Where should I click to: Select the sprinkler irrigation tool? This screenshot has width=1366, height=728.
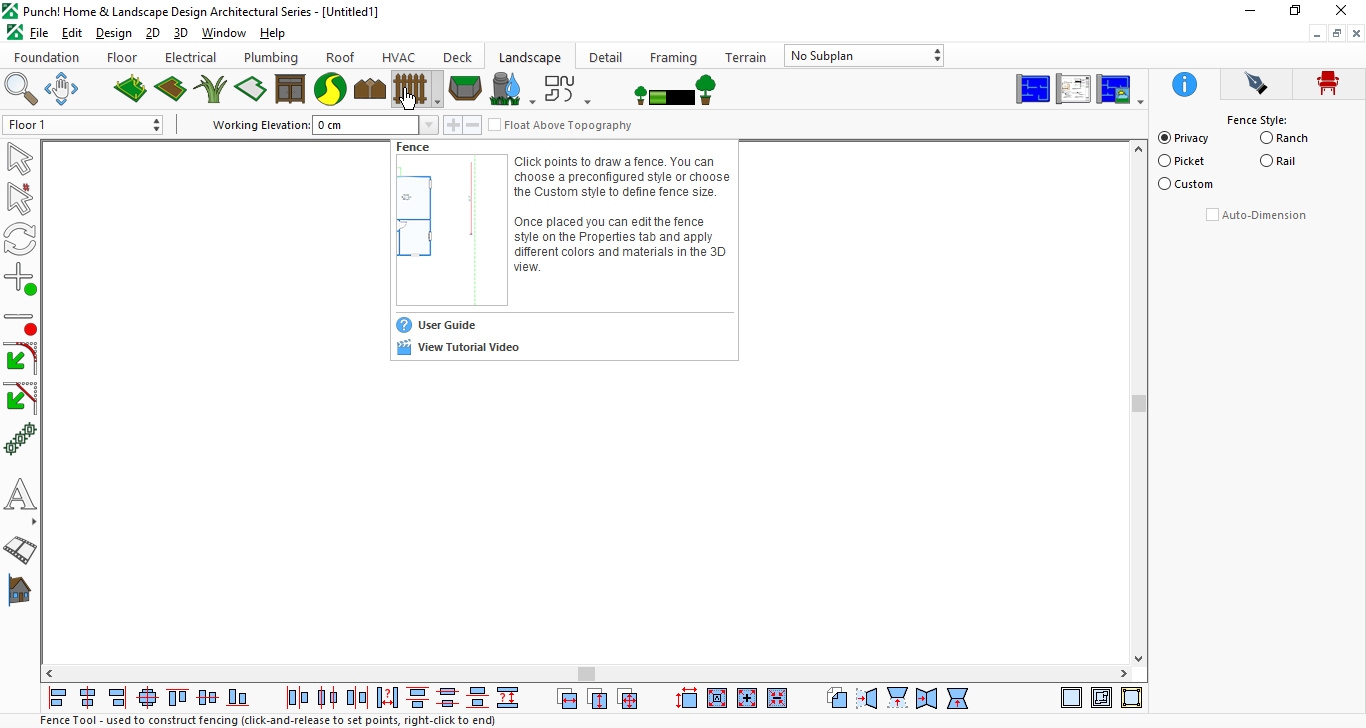(506, 89)
